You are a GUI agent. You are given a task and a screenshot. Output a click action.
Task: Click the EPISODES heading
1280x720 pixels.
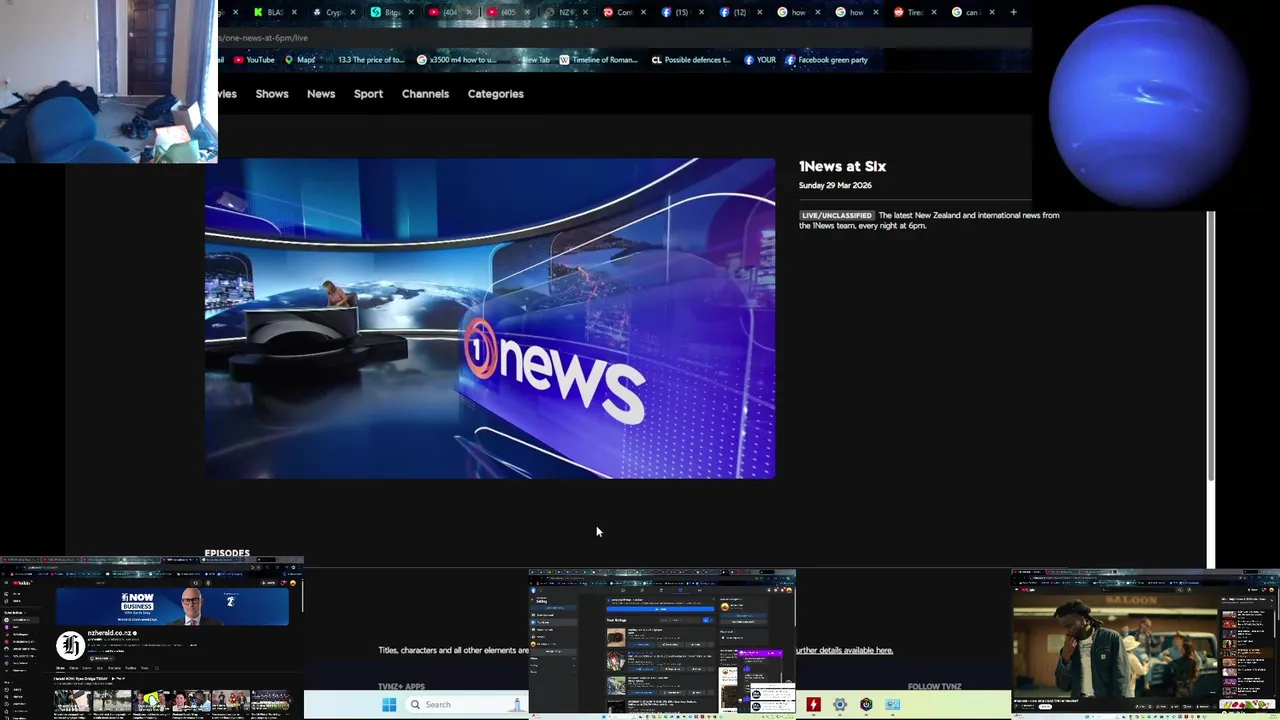pyautogui.click(x=227, y=553)
